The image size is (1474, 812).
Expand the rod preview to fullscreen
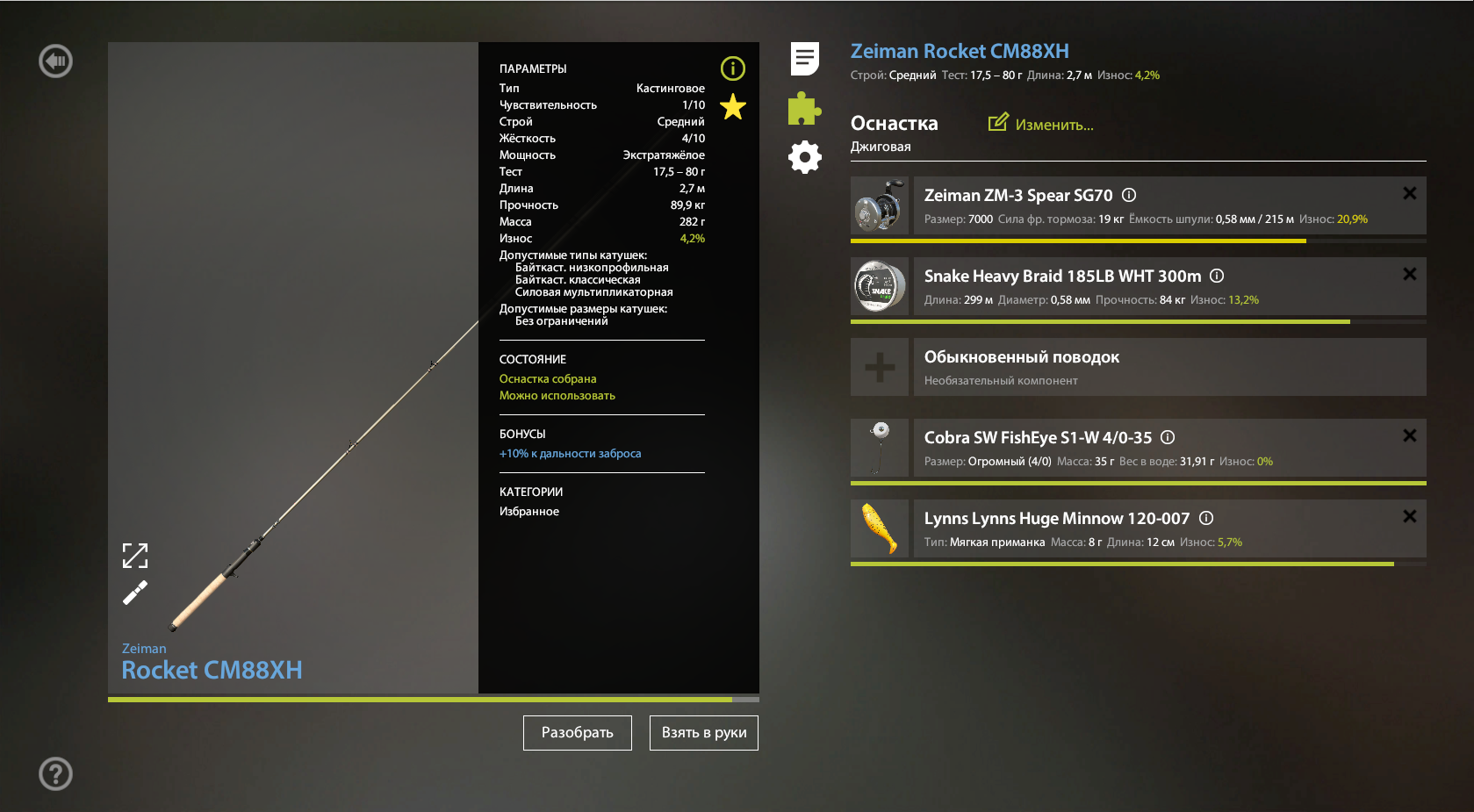[x=135, y=555]
